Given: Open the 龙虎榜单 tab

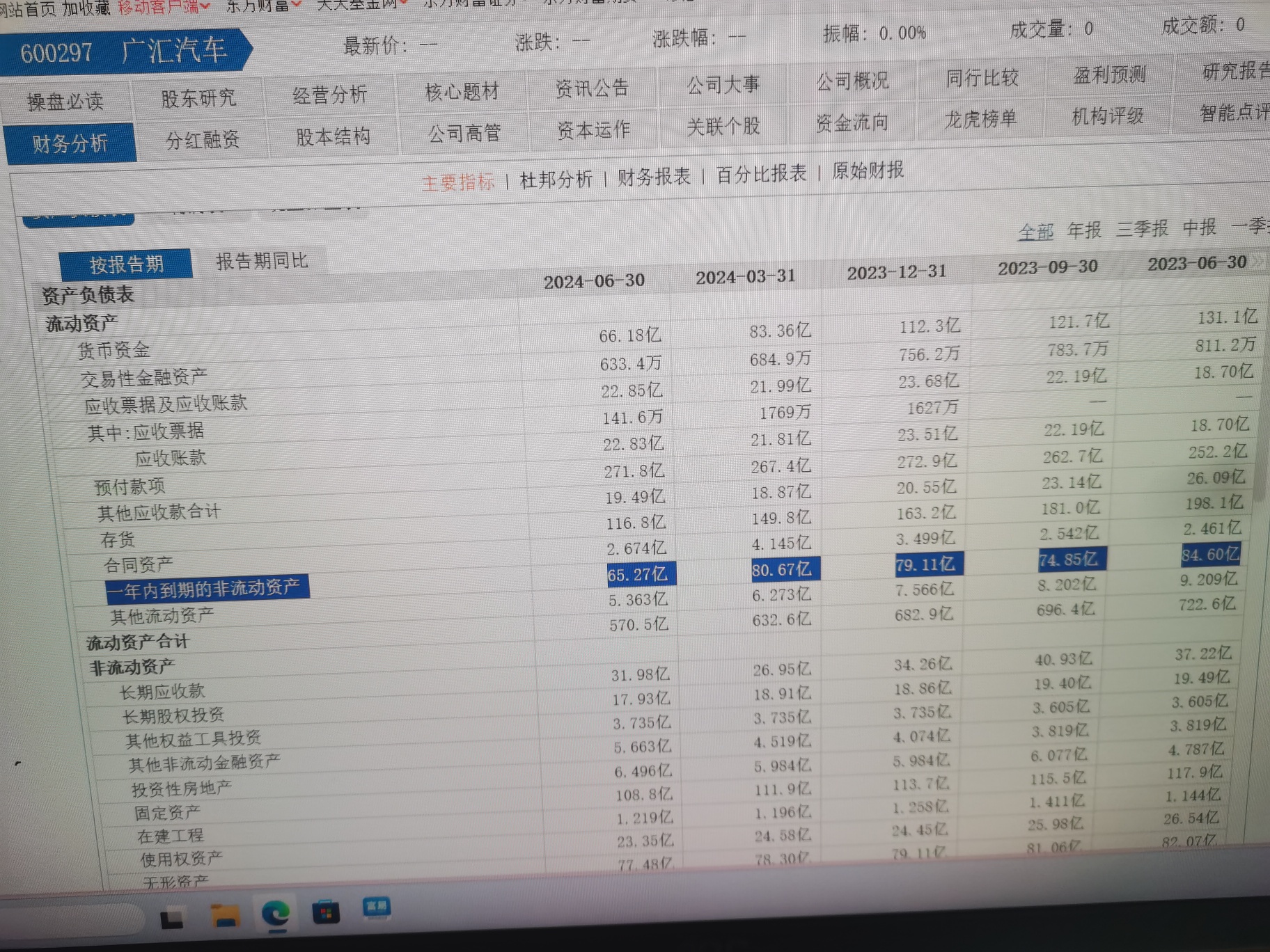Looking at the screenshot, I should click(980, 119).
